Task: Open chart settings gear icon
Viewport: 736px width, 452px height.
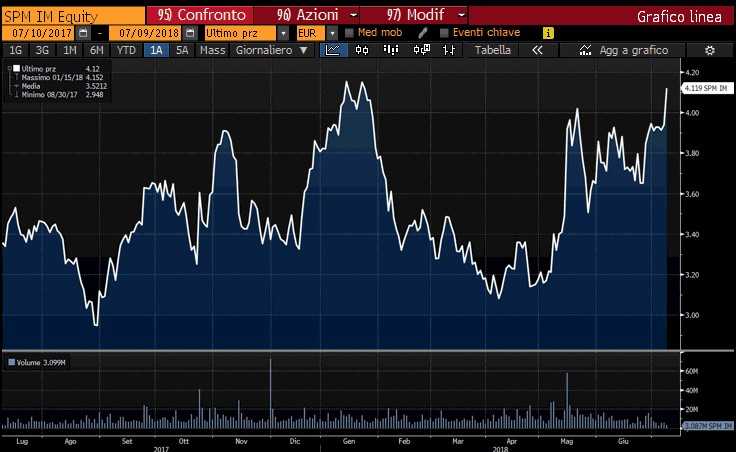Action: [710, 50]
